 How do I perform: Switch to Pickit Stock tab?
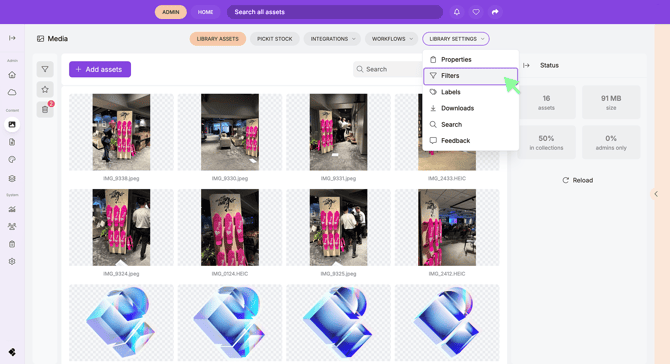[x=274, y=39]
